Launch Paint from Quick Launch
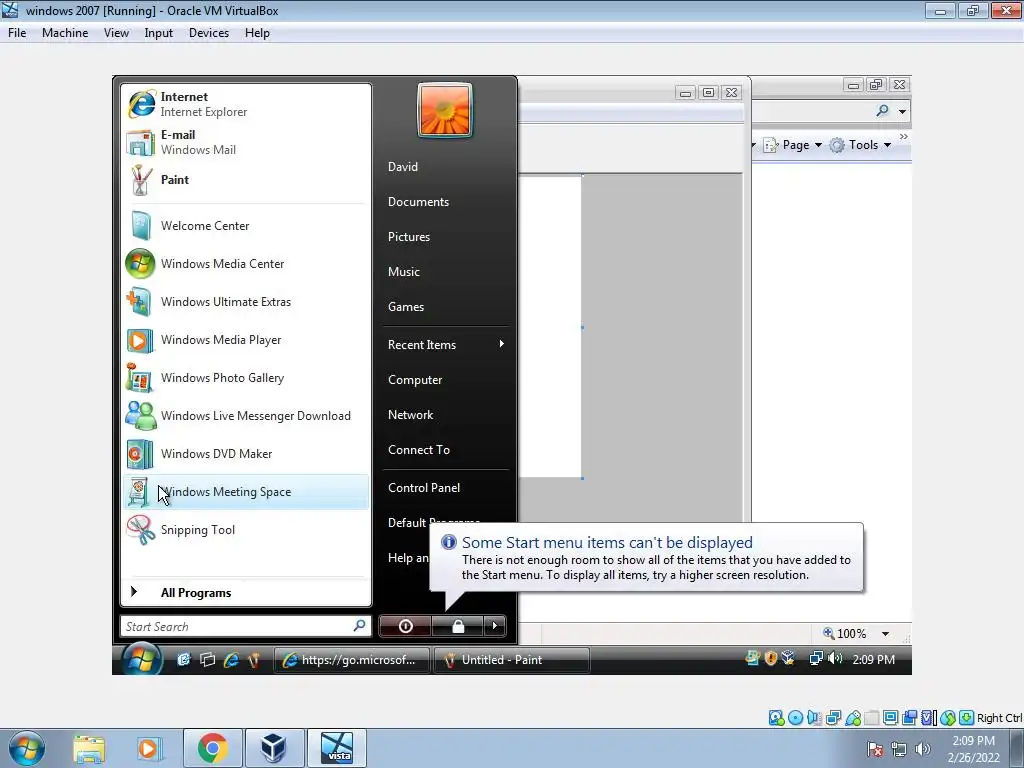The image size is (1024, 768). (253, 660)
